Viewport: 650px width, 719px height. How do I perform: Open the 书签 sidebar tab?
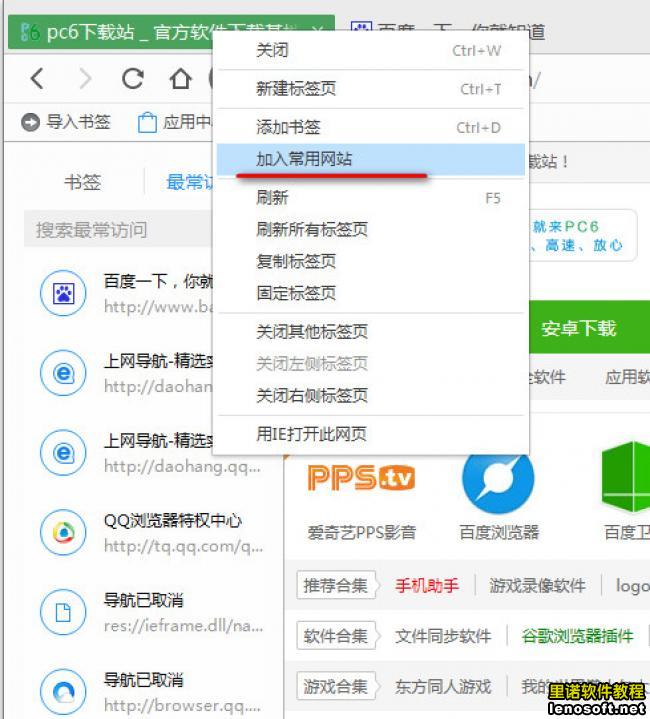pyautogui.click(x=83, y=182)
